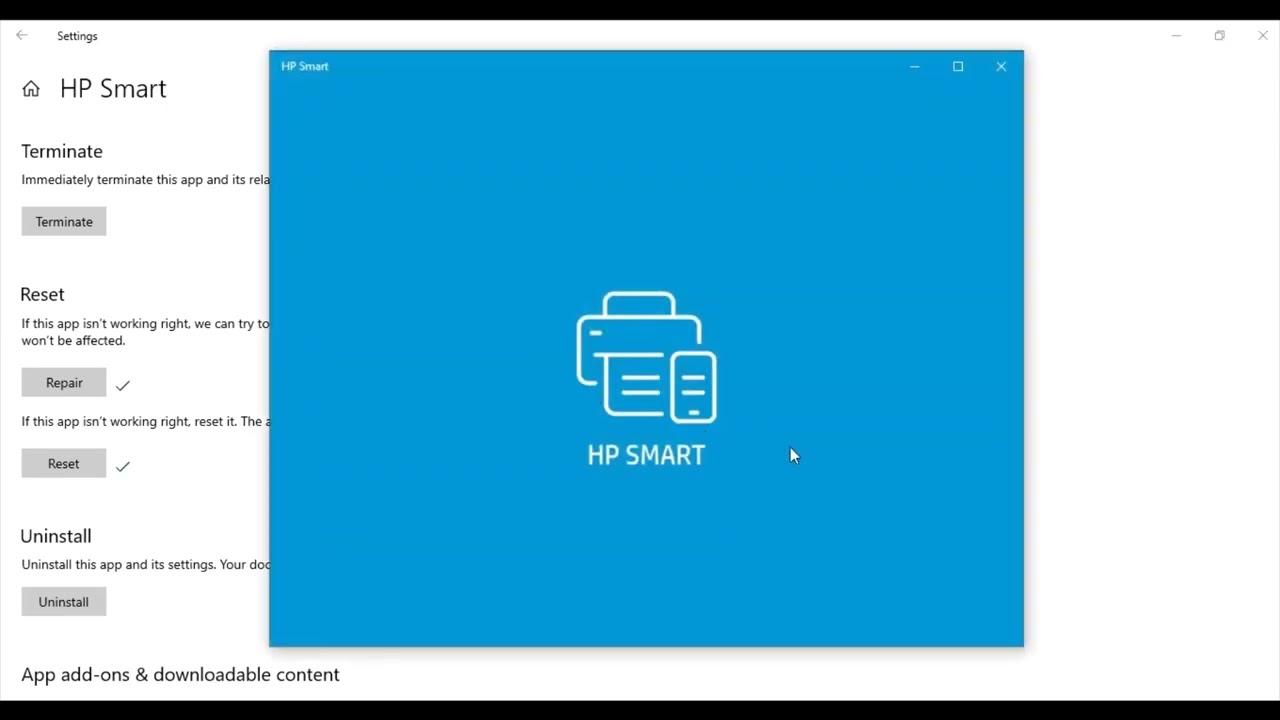Click the Terminate section heading

[x=62, y=151]
